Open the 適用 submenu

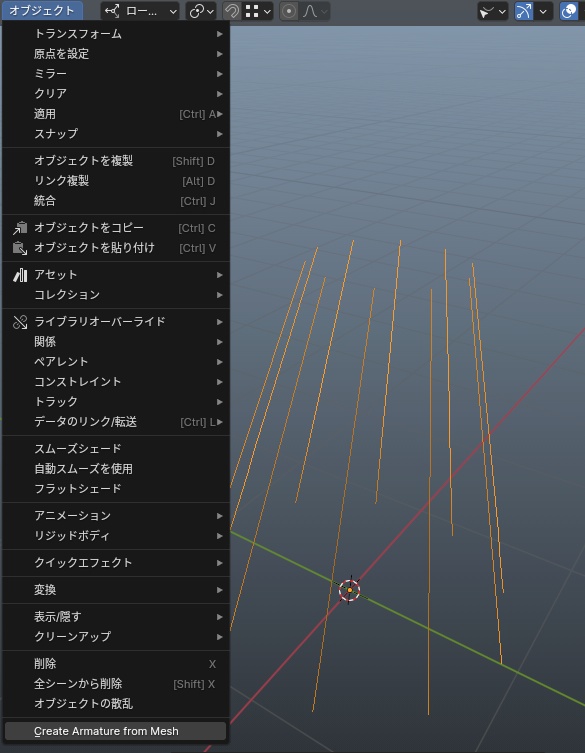(116, 114)
